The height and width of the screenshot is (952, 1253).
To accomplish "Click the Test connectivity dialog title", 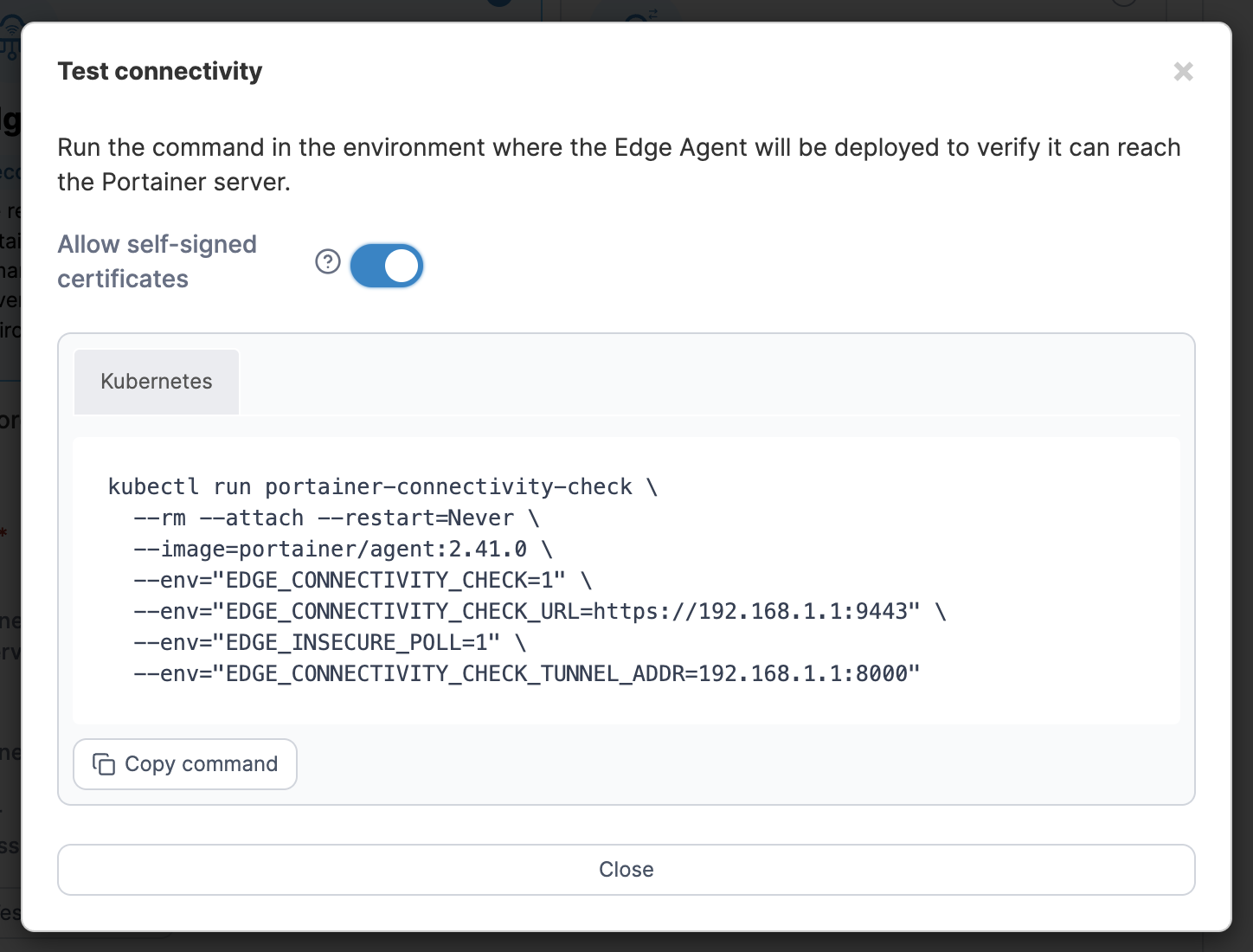I will pyautogui.click(x=160, y=71).
